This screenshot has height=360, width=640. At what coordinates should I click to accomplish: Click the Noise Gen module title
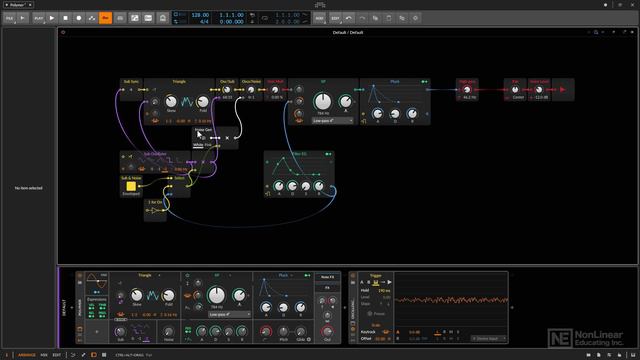tap(203, 130)
